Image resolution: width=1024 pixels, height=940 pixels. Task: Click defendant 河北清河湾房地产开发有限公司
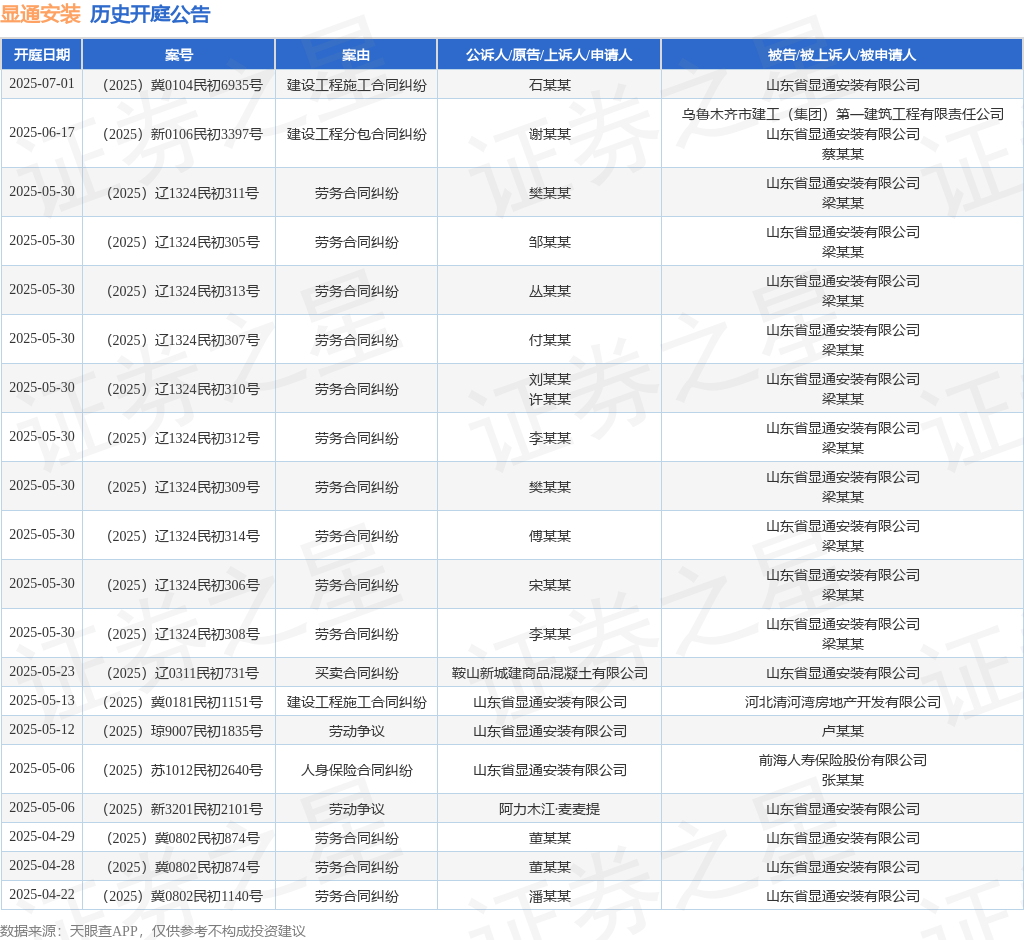(842, 702)
